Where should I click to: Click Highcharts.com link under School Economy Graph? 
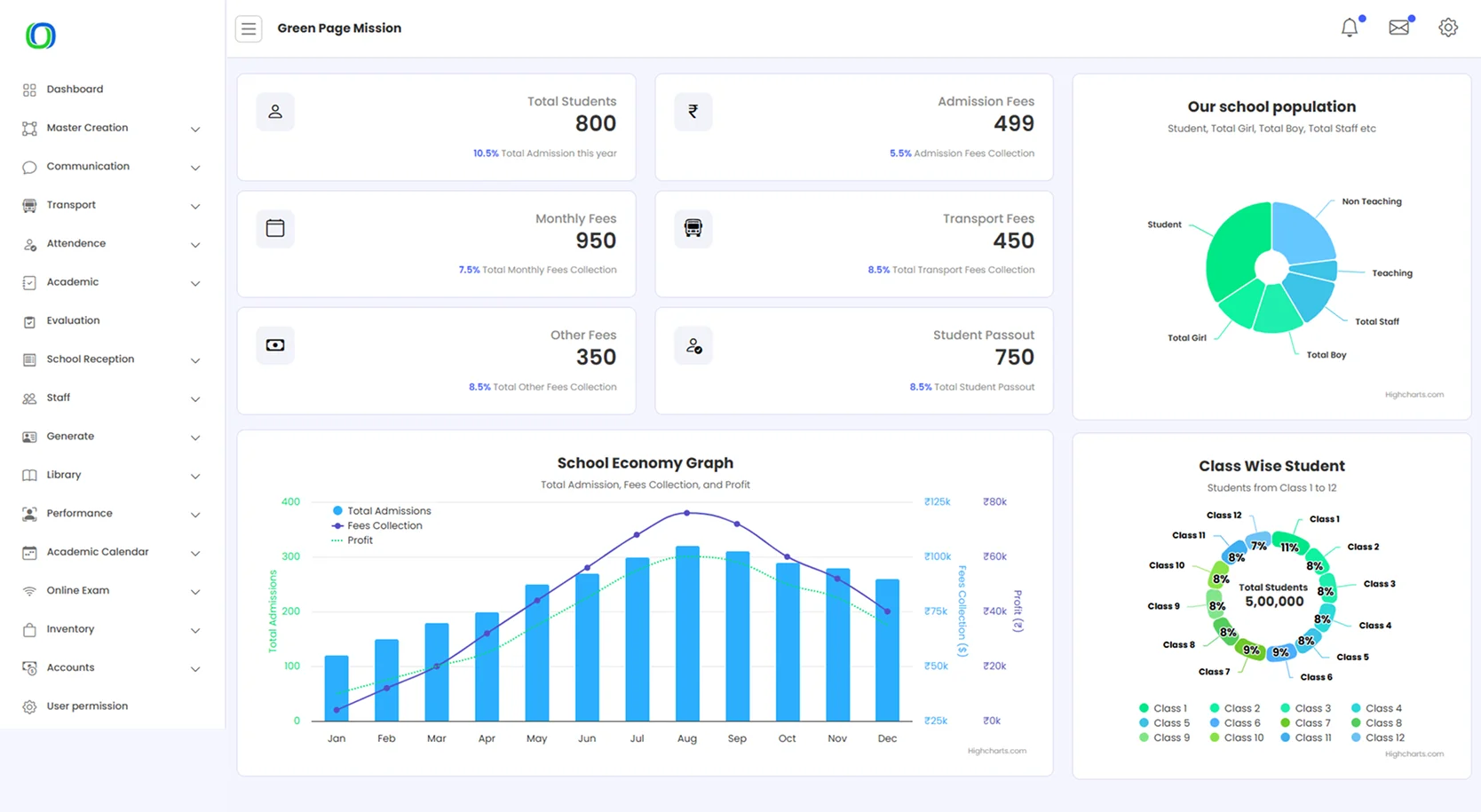click(x=996, y=751)
